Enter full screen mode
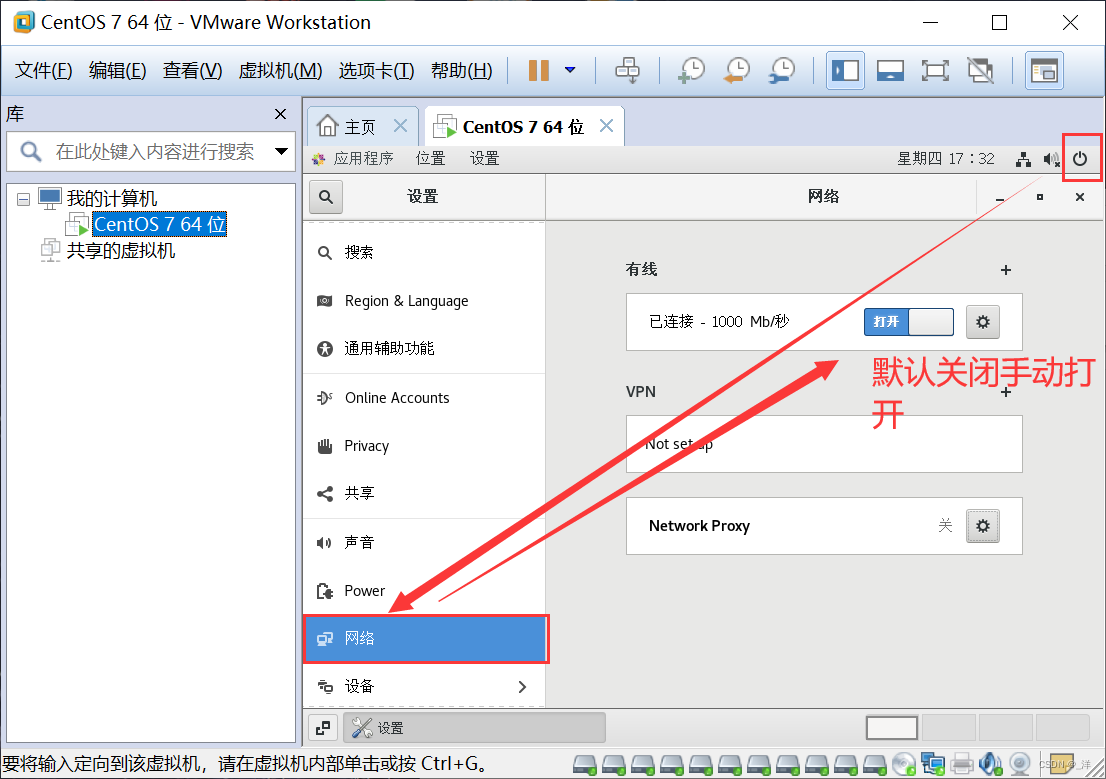This screenshot has height=779, width=1106. [935, 71]
